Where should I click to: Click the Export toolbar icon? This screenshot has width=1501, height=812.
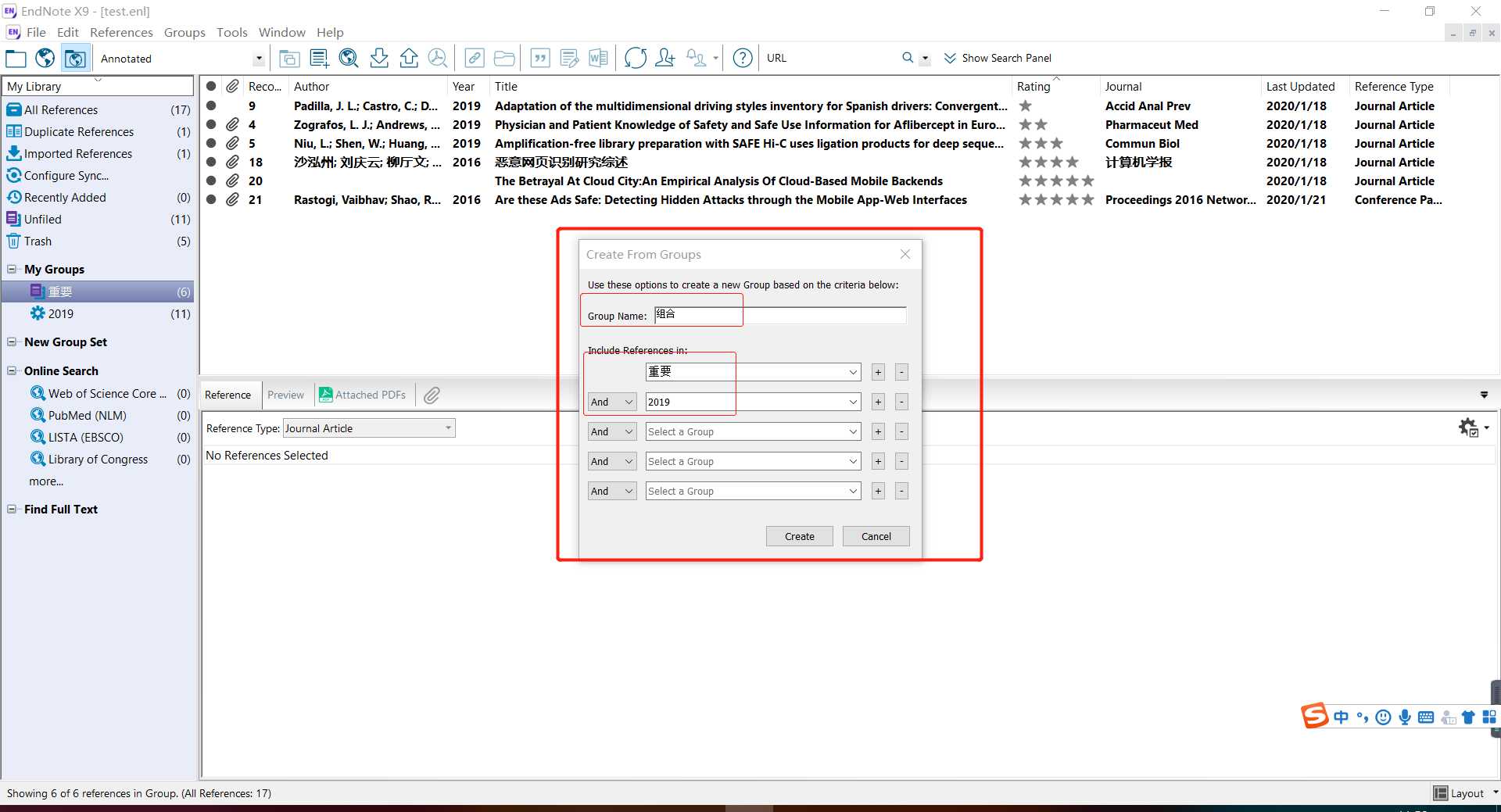409,58
